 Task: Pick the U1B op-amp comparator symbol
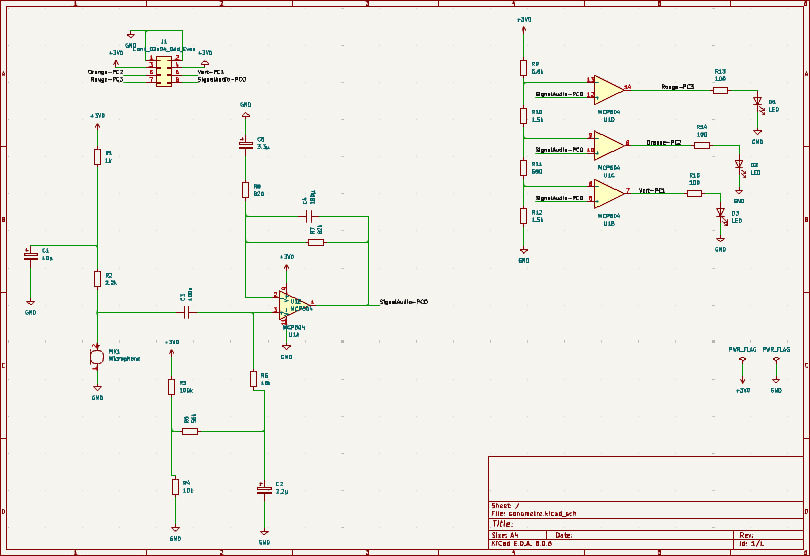[x=608, y=190]
